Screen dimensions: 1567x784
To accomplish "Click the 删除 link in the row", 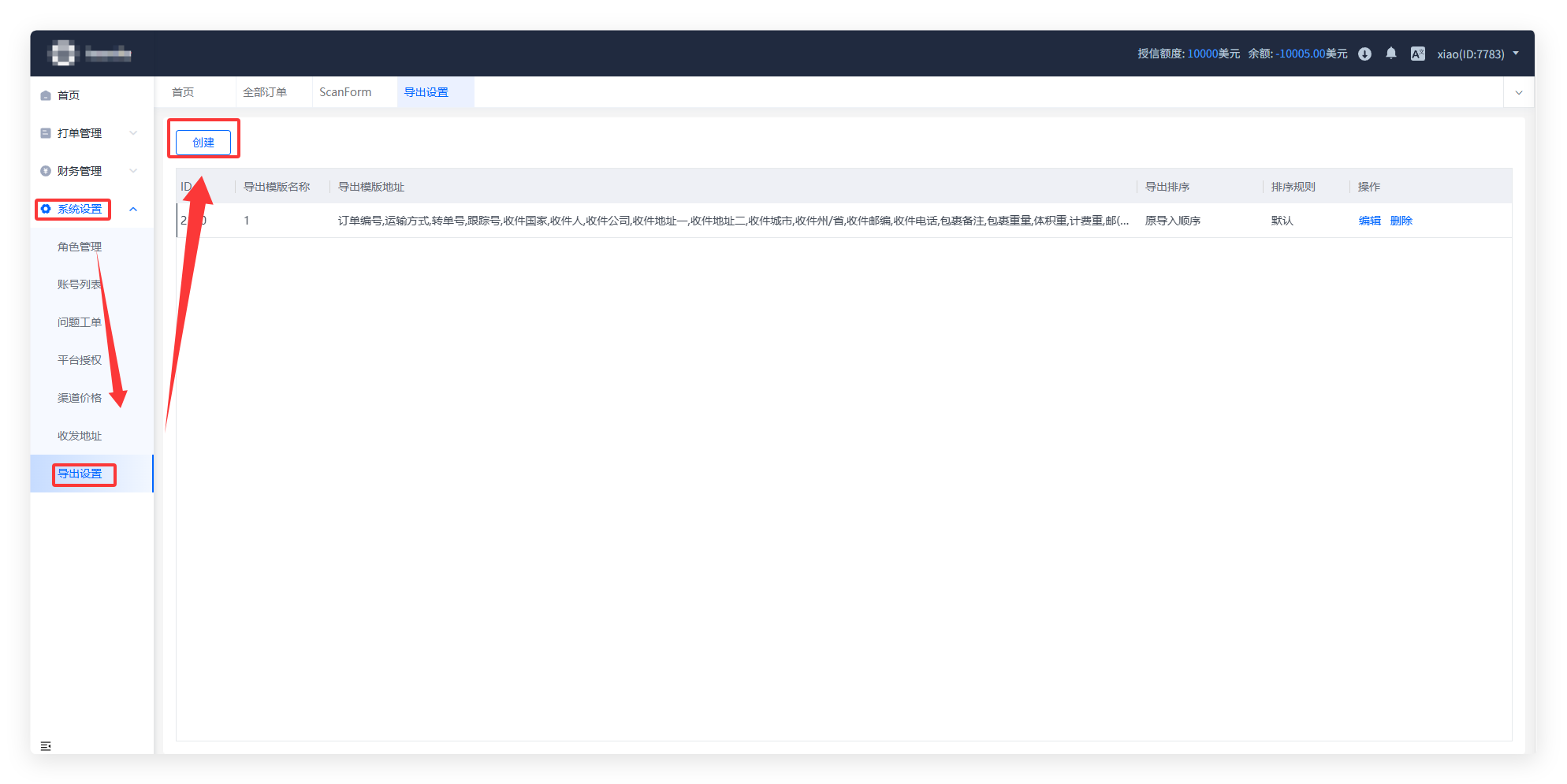I will coord(1401,221).
